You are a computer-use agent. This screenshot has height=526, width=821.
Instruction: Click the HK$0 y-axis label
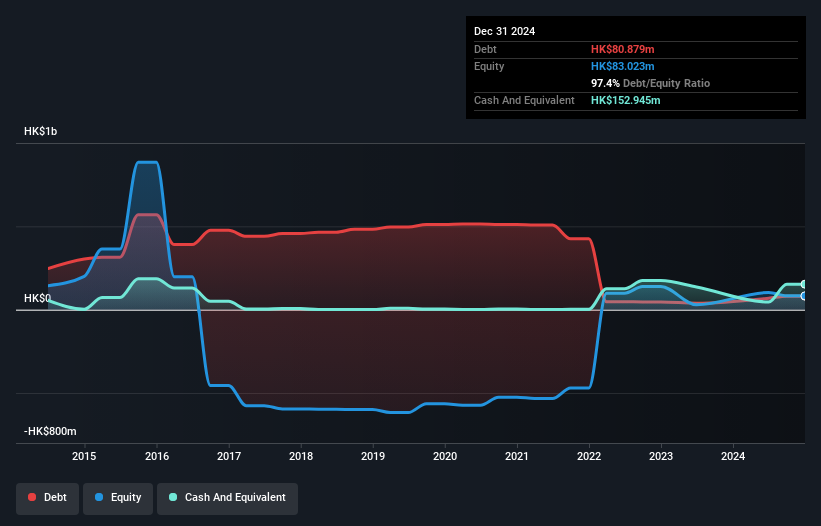(37, 298)
